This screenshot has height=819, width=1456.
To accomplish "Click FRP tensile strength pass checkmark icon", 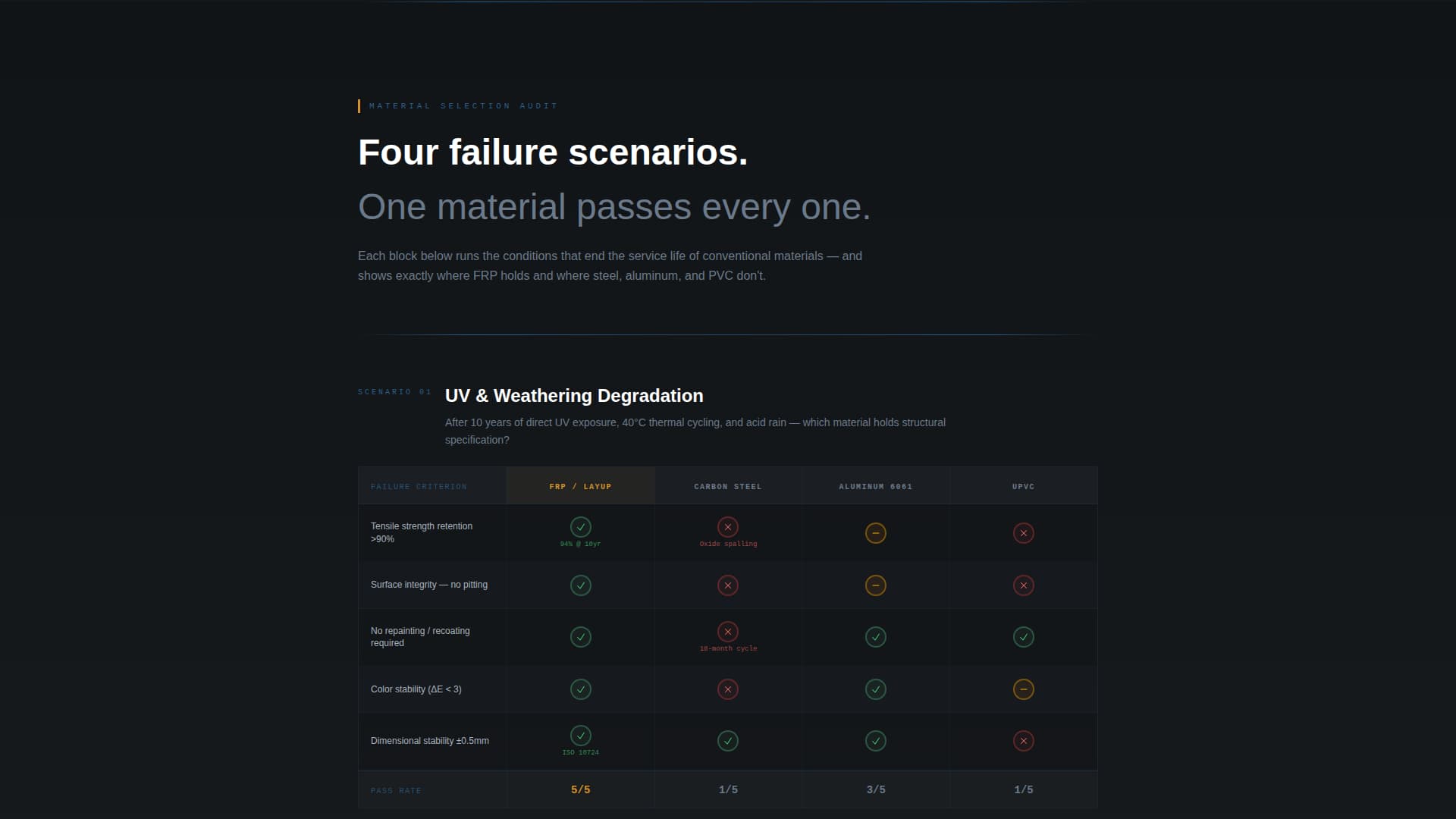I will pyautogui.click(x=580, y=527).
